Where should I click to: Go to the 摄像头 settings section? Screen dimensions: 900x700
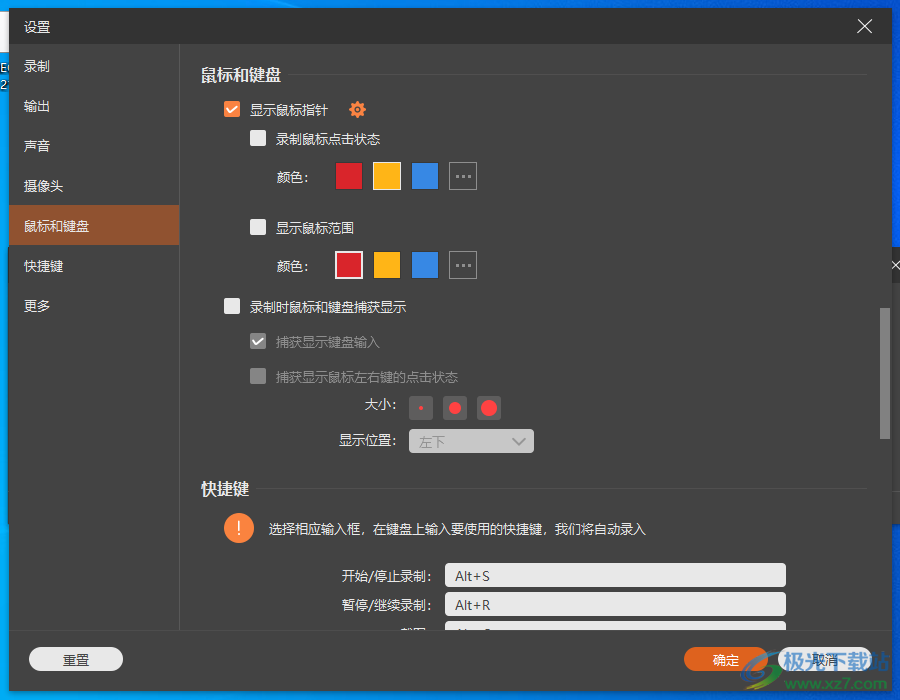pos(94,186)
